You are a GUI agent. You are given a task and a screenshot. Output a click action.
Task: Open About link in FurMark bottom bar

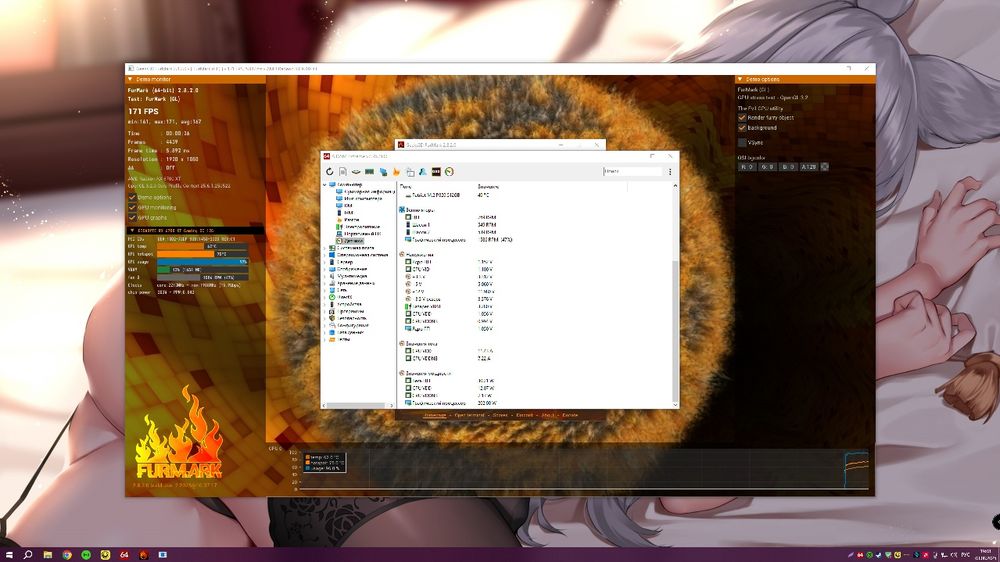548,415
